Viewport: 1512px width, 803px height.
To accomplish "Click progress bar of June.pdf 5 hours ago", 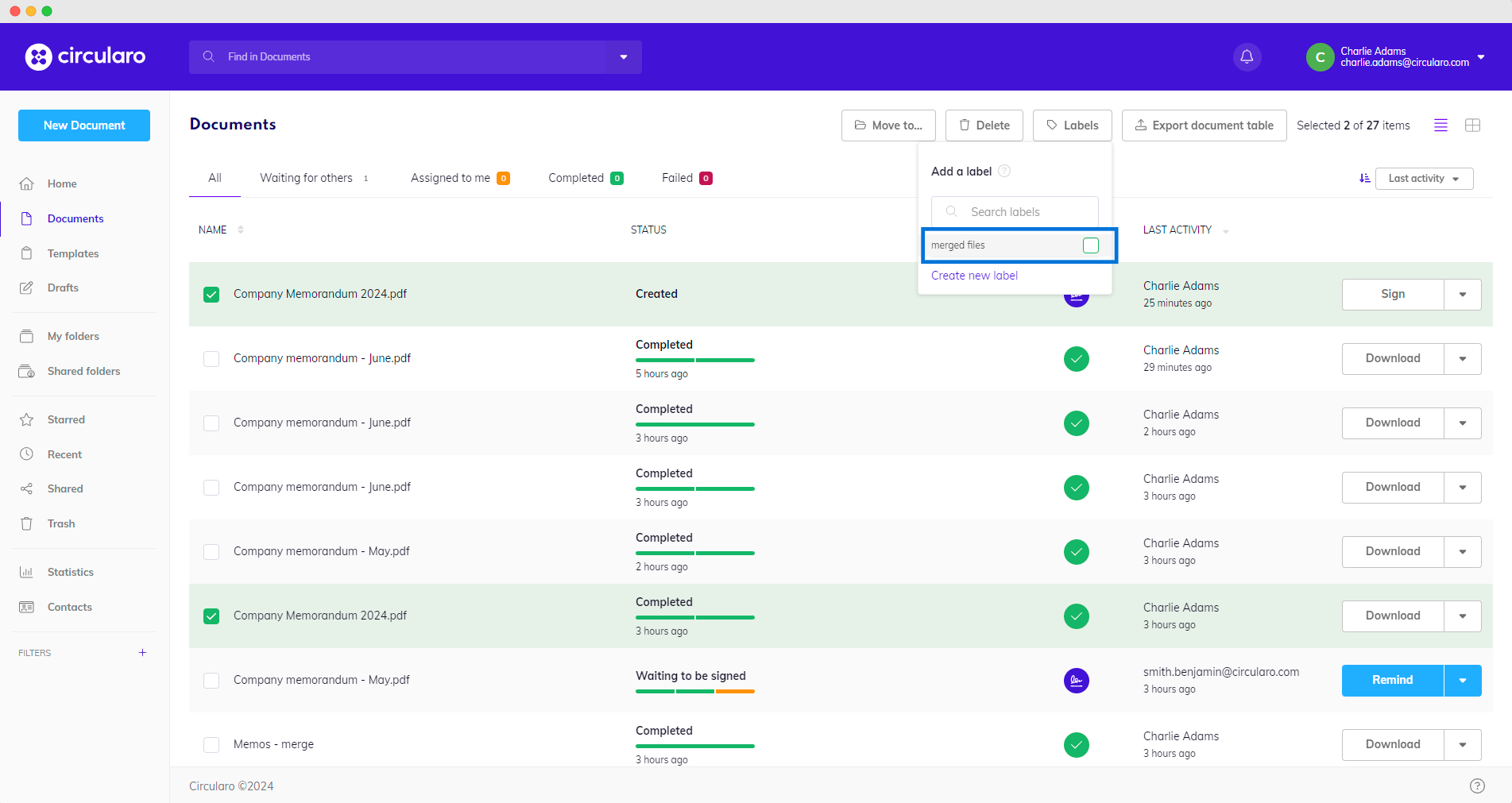I will (695, 361).
